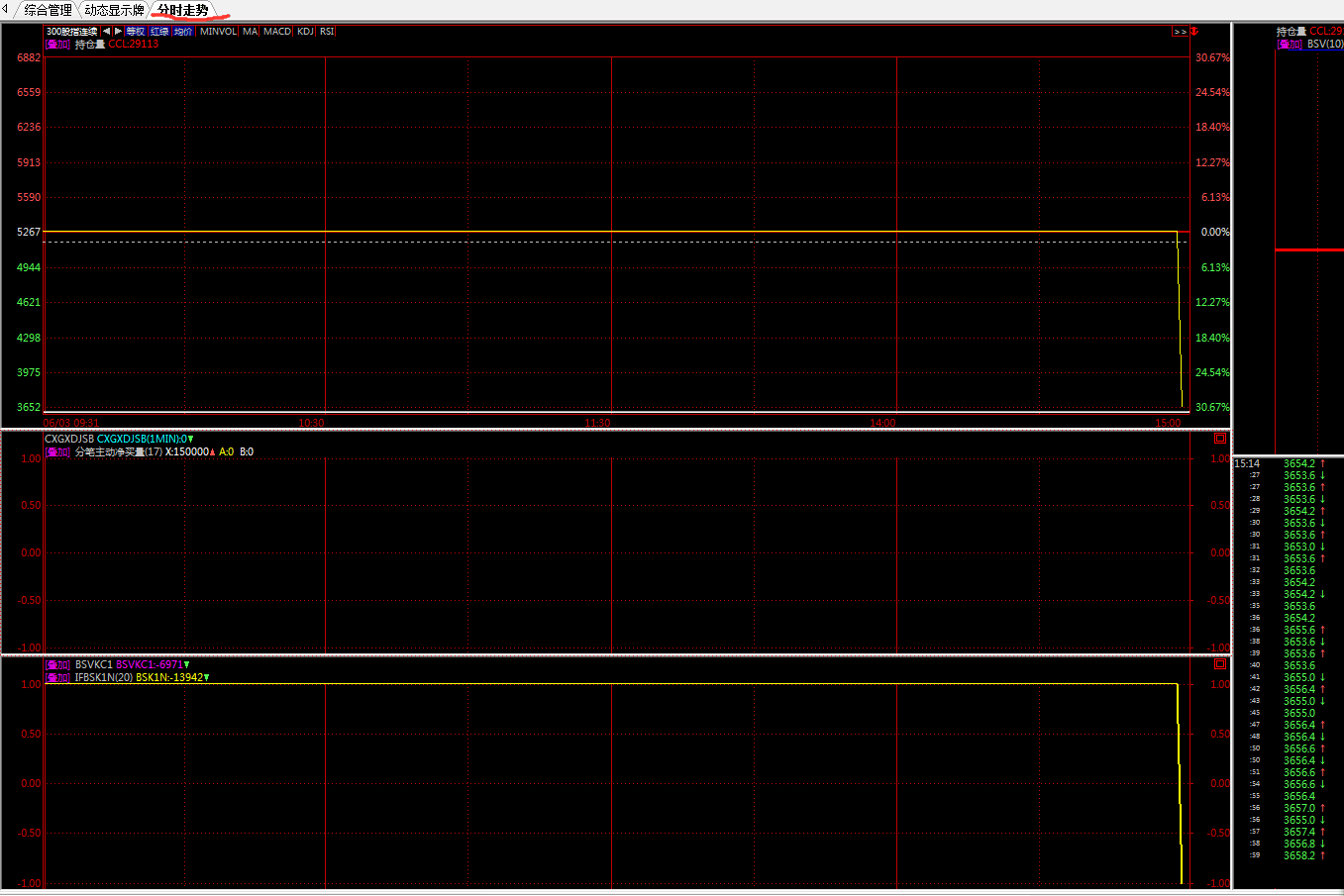Select the 分时走势 tab
1344x896 pixels.
coord(183,10)
